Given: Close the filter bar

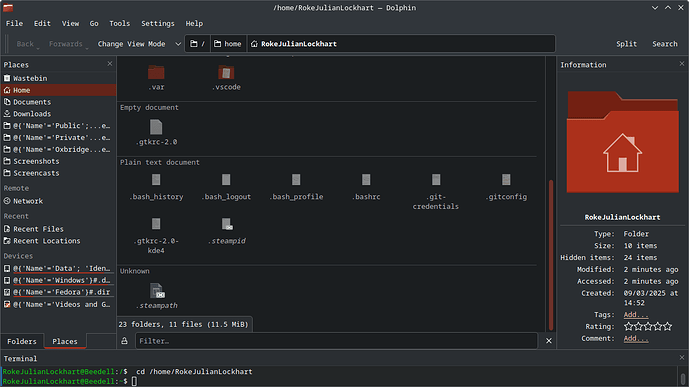Looking at the screenshot, I should pyautogui.click(x=548, y=341).
